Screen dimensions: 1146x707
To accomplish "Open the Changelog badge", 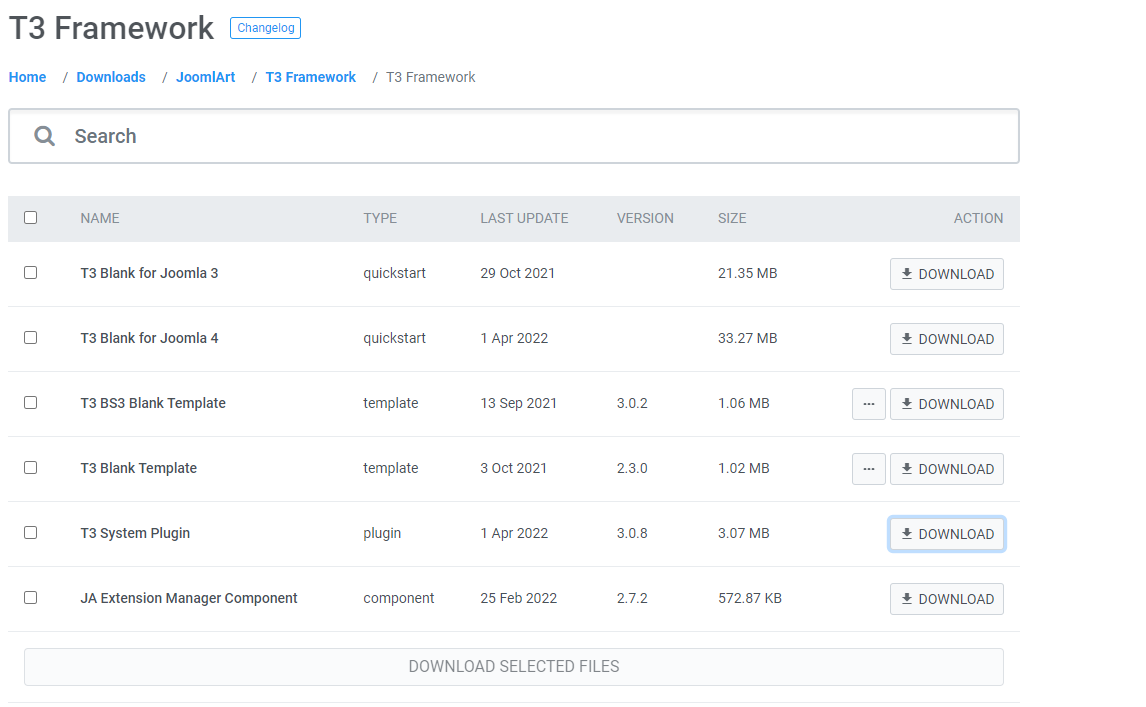I will pyautogui.click(x=265, y=28).
